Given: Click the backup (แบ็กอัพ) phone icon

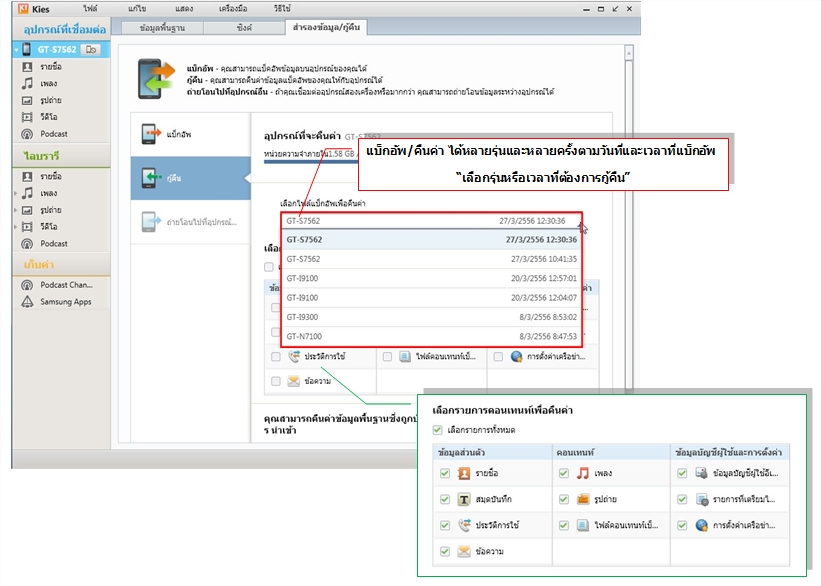Looking at the screenshot, I should click(x=150, y=134).
